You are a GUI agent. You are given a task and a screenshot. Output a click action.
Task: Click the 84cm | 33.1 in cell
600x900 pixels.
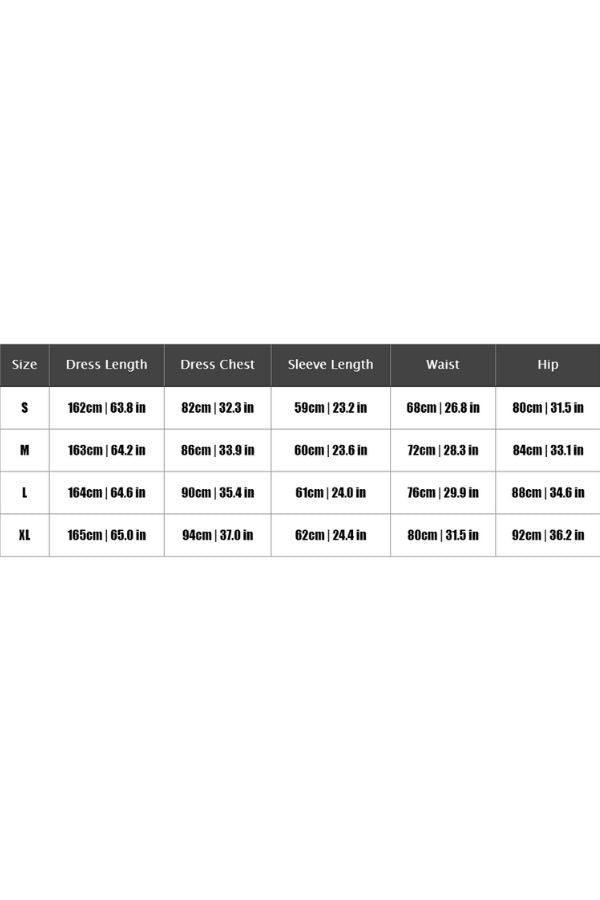pyautogui.click(x=548, y=450)
